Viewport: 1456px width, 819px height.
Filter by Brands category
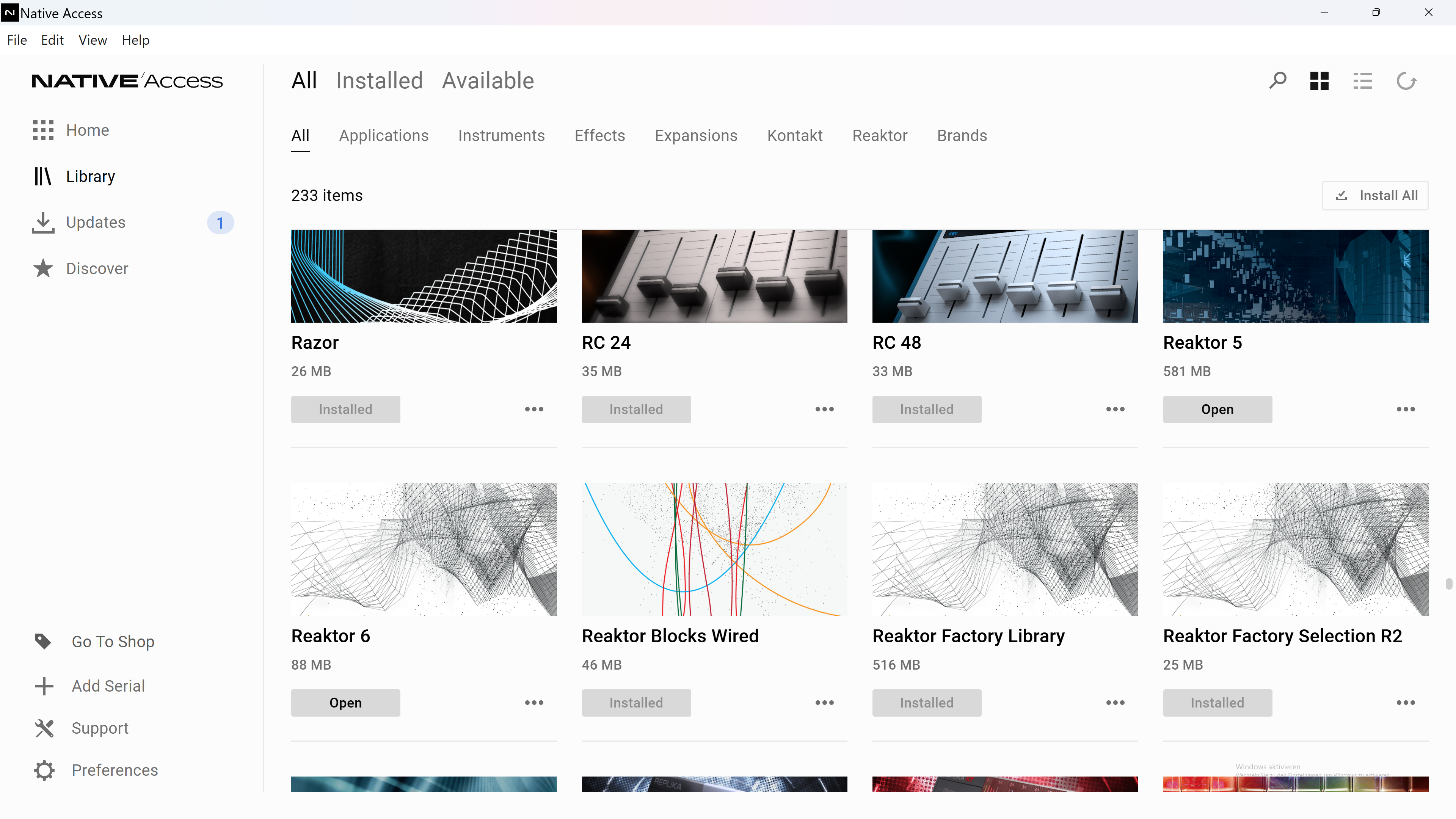tap(962, 136)
